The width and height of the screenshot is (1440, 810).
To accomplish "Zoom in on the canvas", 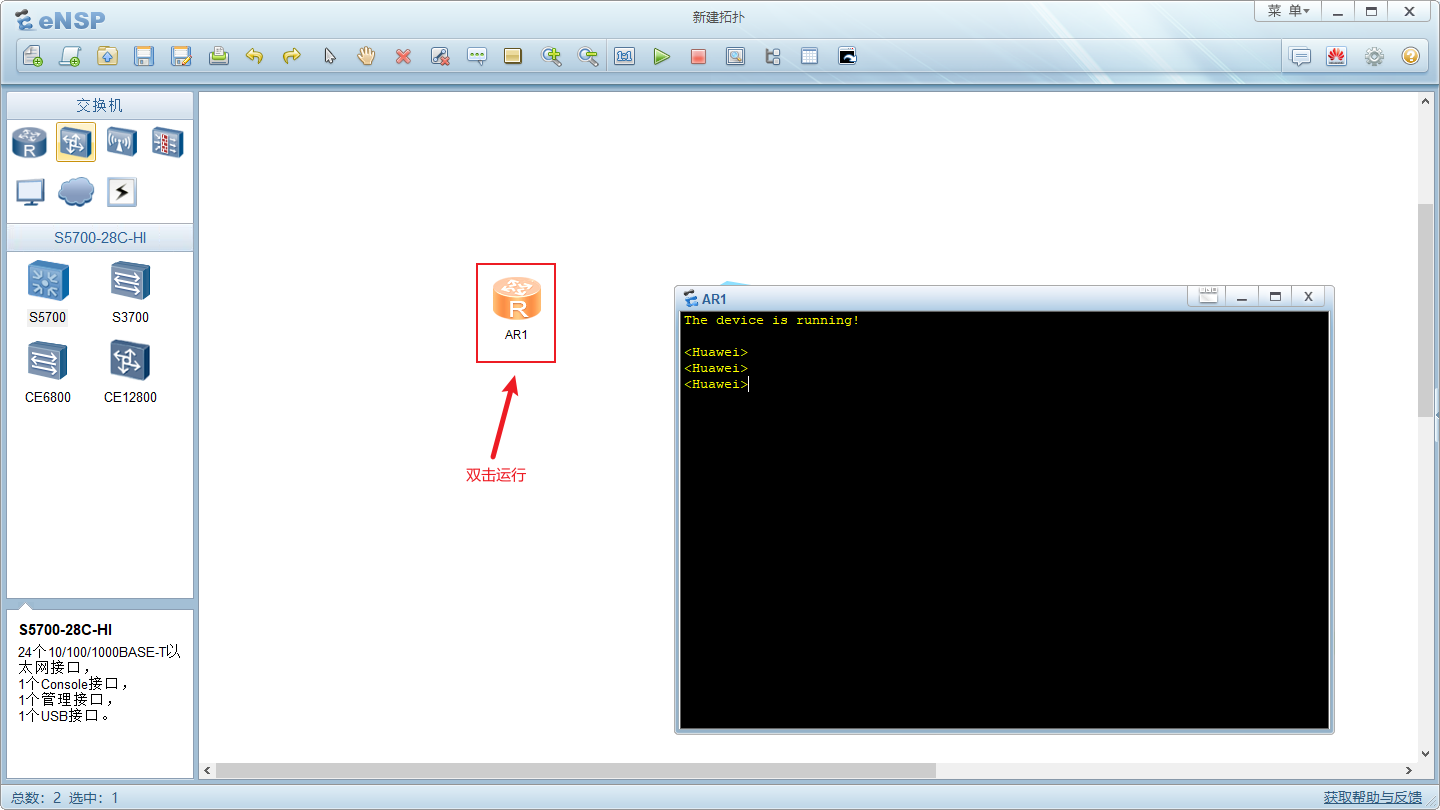I will tap(551, 56).
